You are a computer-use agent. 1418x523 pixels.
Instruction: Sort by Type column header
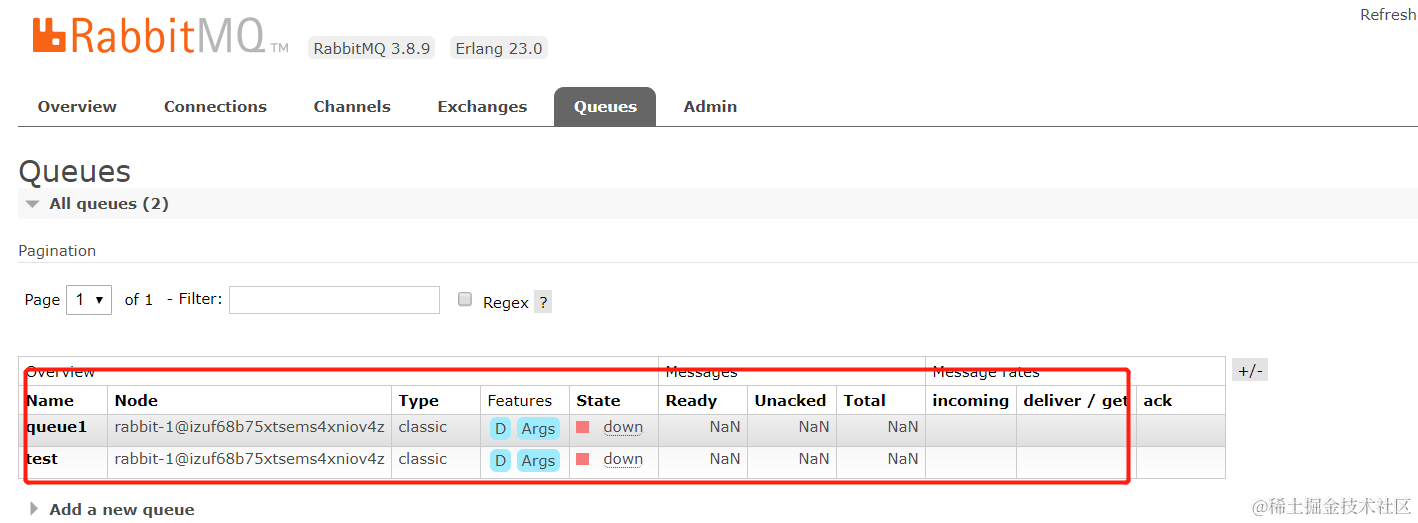pos(418,401)
